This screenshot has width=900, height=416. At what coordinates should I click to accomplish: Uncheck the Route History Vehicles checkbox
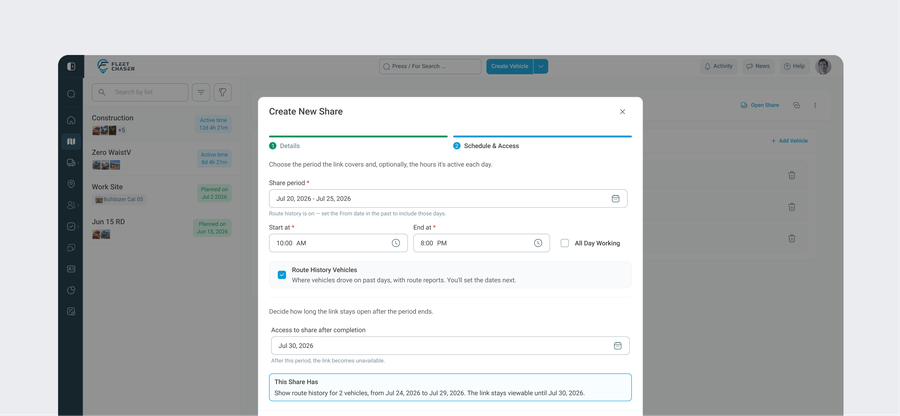click(x=282, y=275)
